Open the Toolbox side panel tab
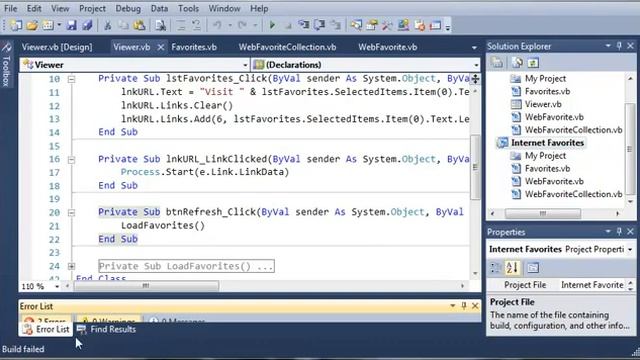Viewport: 640px width, 360px height. 6,65
